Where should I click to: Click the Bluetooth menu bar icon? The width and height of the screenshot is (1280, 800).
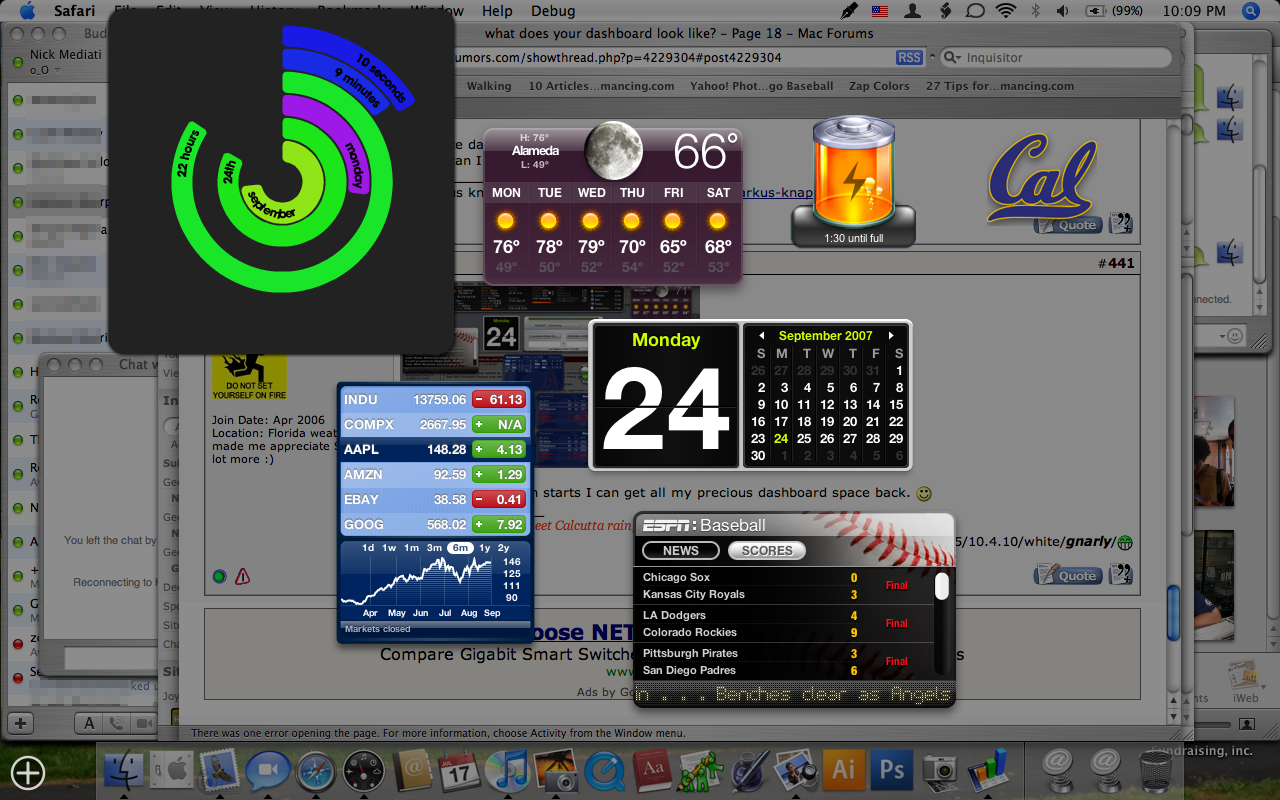click(x=1035, y=11)
